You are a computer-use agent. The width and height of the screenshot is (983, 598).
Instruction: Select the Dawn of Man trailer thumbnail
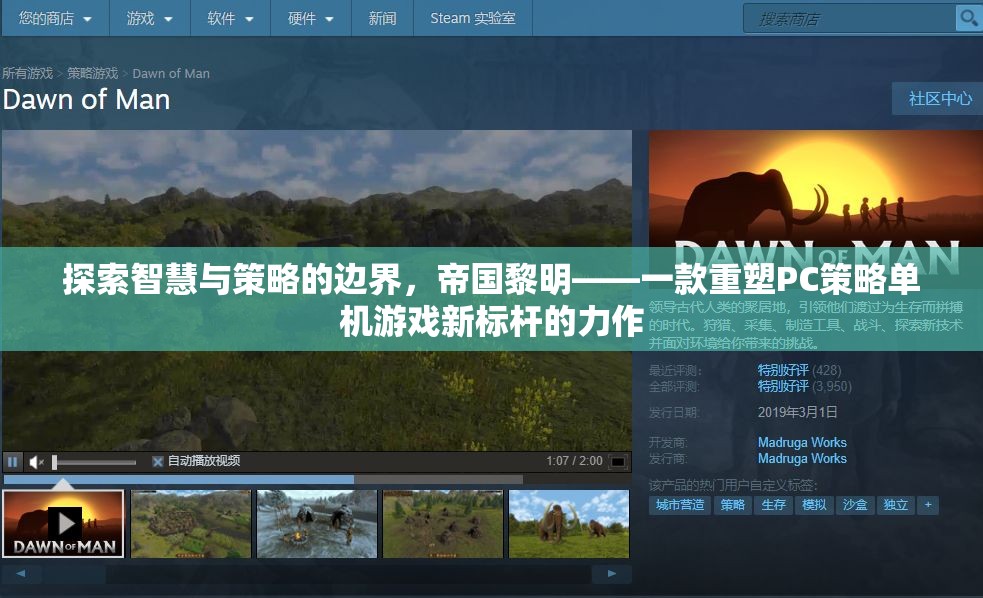[x=63, y=524]
